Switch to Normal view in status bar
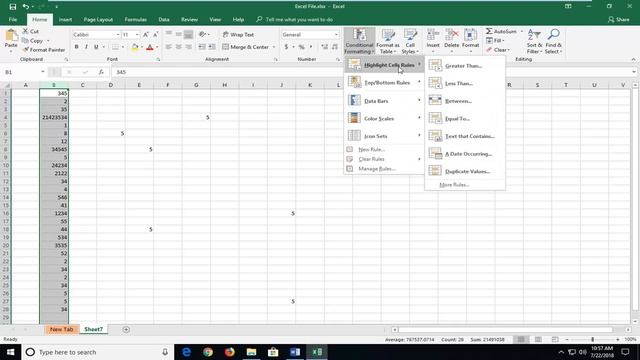Screen dimensions: 640x360 pos(521,339)
